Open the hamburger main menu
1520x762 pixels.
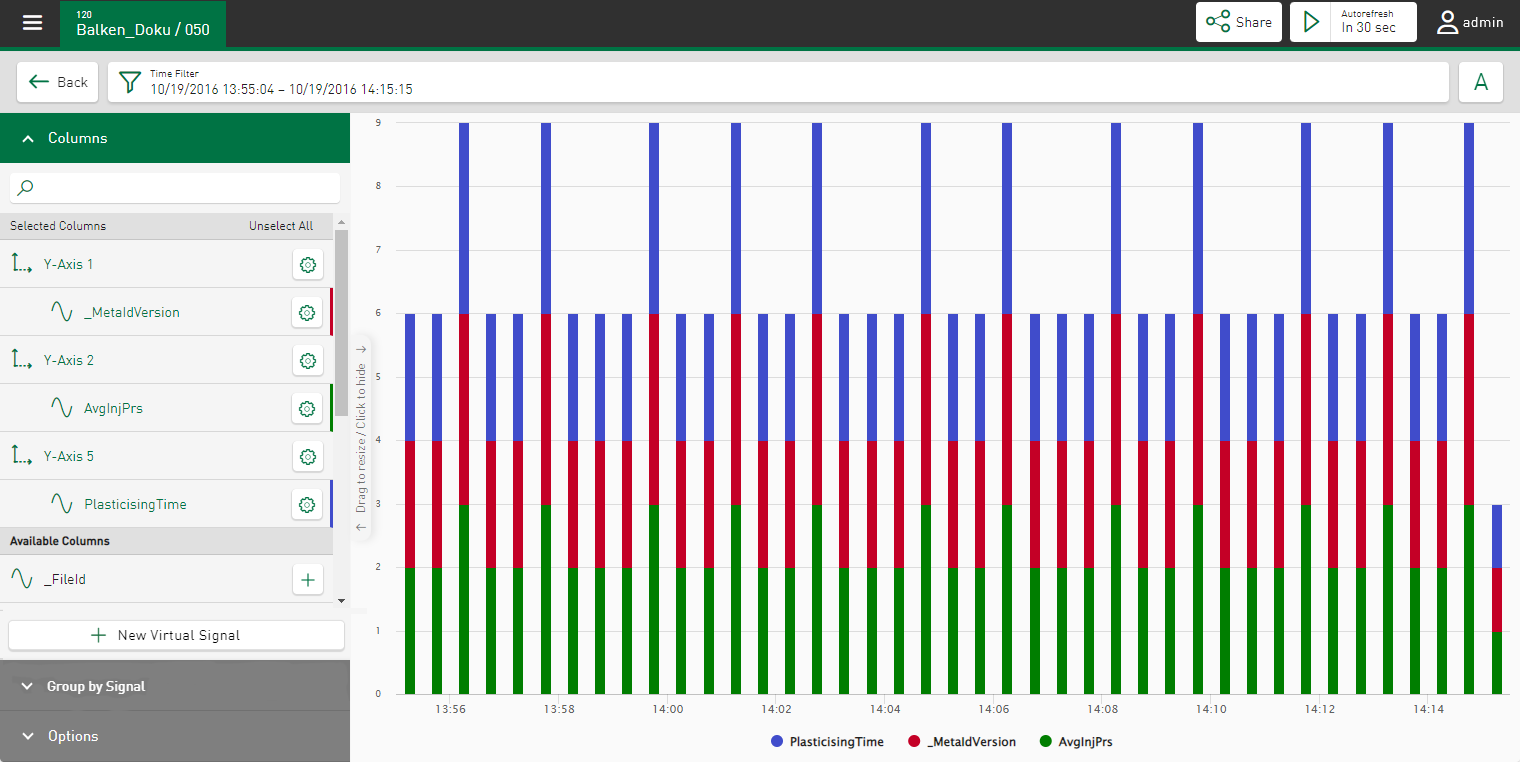[33, 22]
